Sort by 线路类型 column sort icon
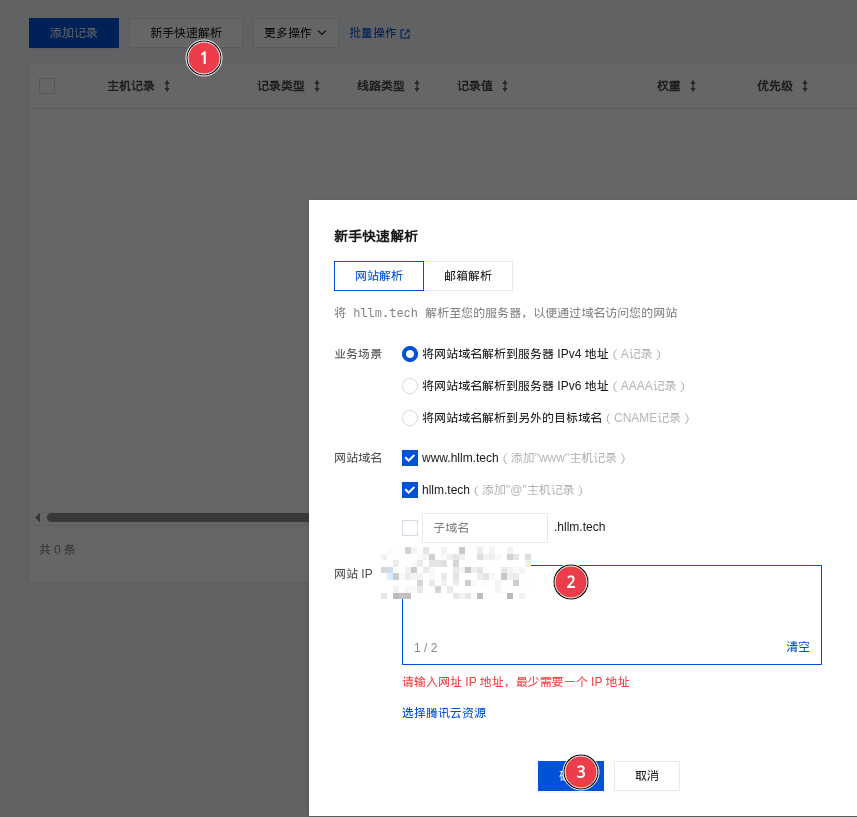This screenshot has height=817, width=857. pyautogui.click(x=417, y=86)
